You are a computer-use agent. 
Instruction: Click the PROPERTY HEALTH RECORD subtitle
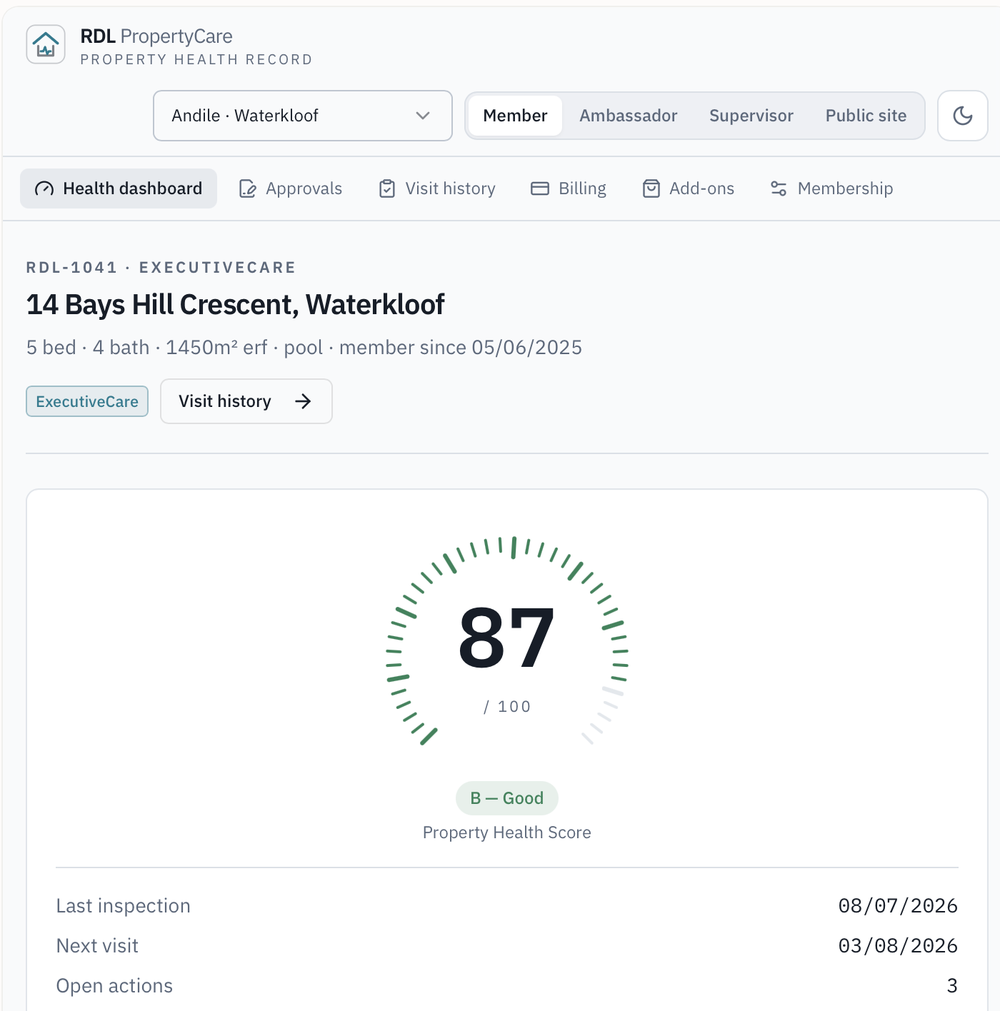click(x=196, y=59)
